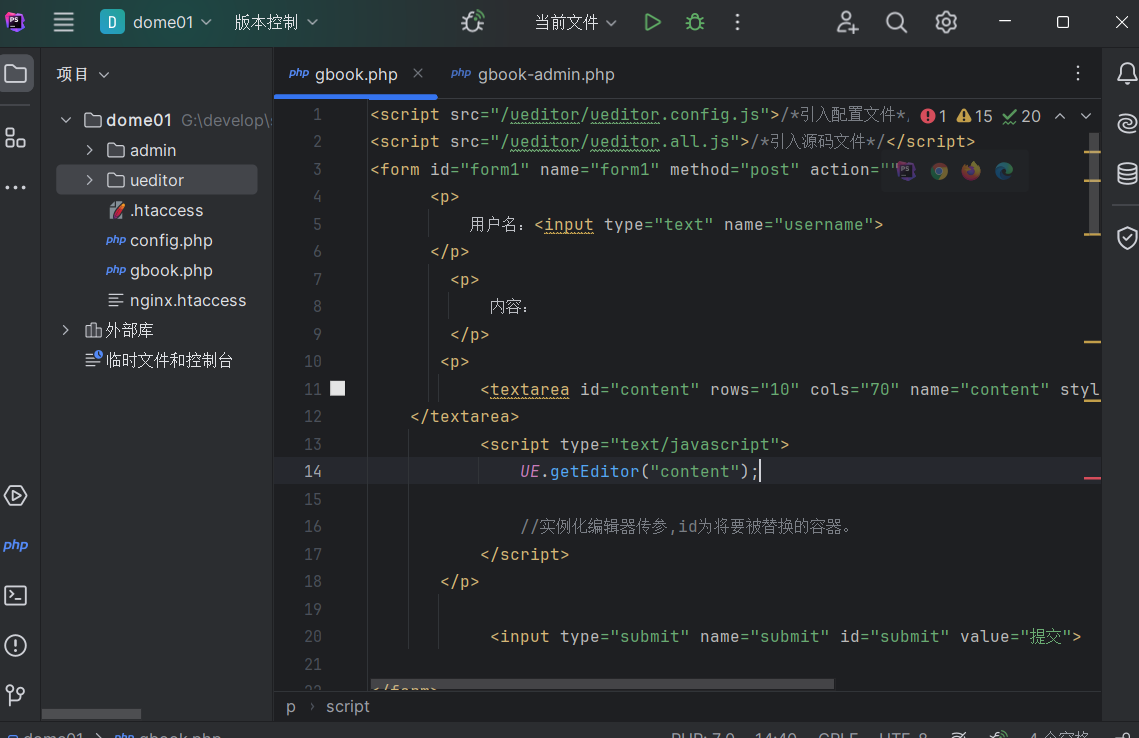This screenshot has height=738, width=1139.
Task: Click line number 14 in gutter
Action: (312, 471)
